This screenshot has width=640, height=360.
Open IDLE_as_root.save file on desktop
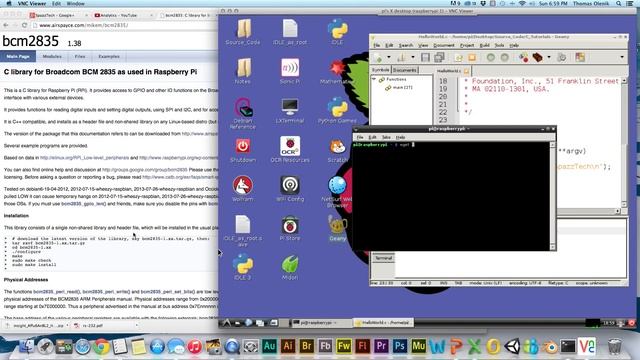(243, 231)
